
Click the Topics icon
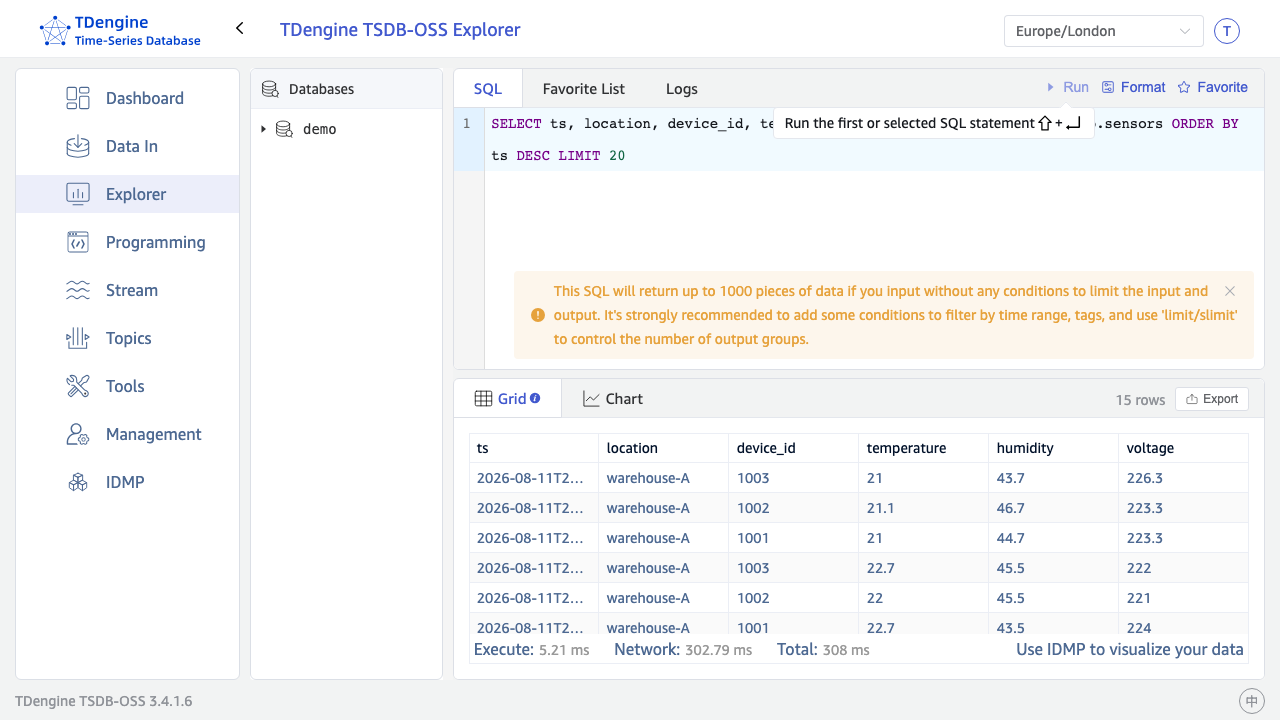[x=78, y=338]
